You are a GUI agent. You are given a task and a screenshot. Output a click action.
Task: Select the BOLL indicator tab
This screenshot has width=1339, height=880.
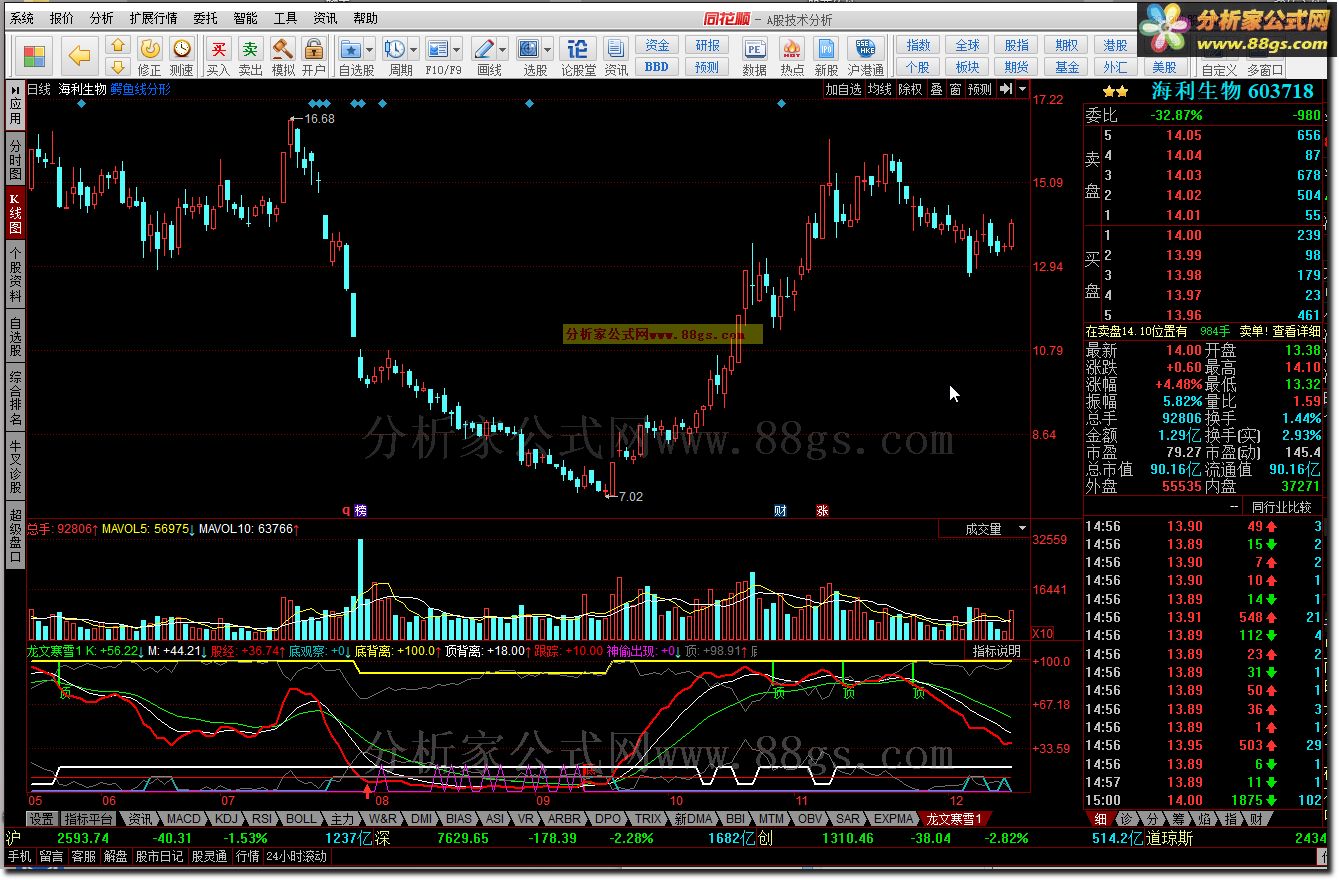(x=301, y=818)
